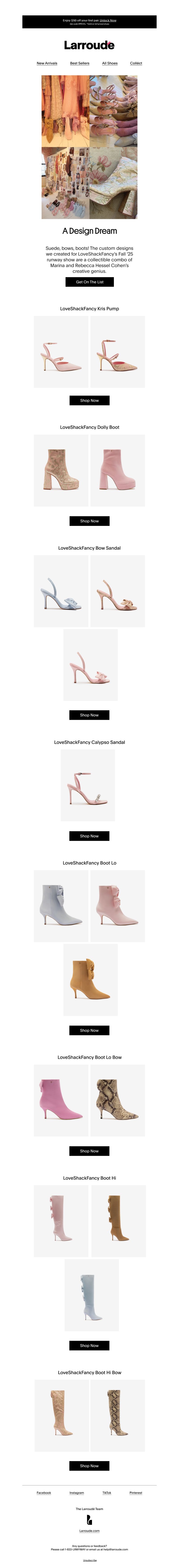This screenshot has height=1568, width=179.
Task: Click Shop Now under Boot Hi
Action: click(89, 1346)
